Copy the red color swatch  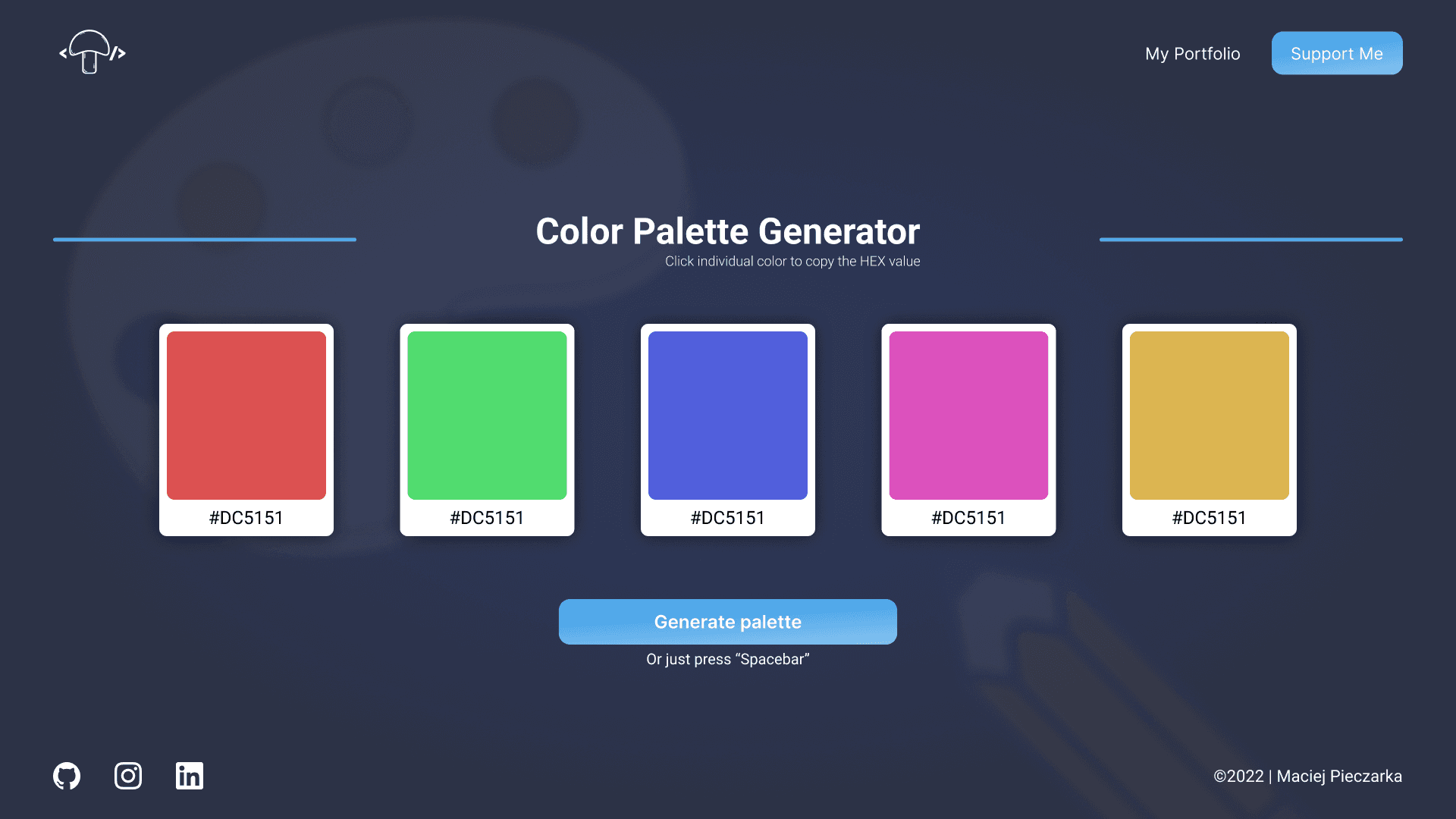(246, 416)
